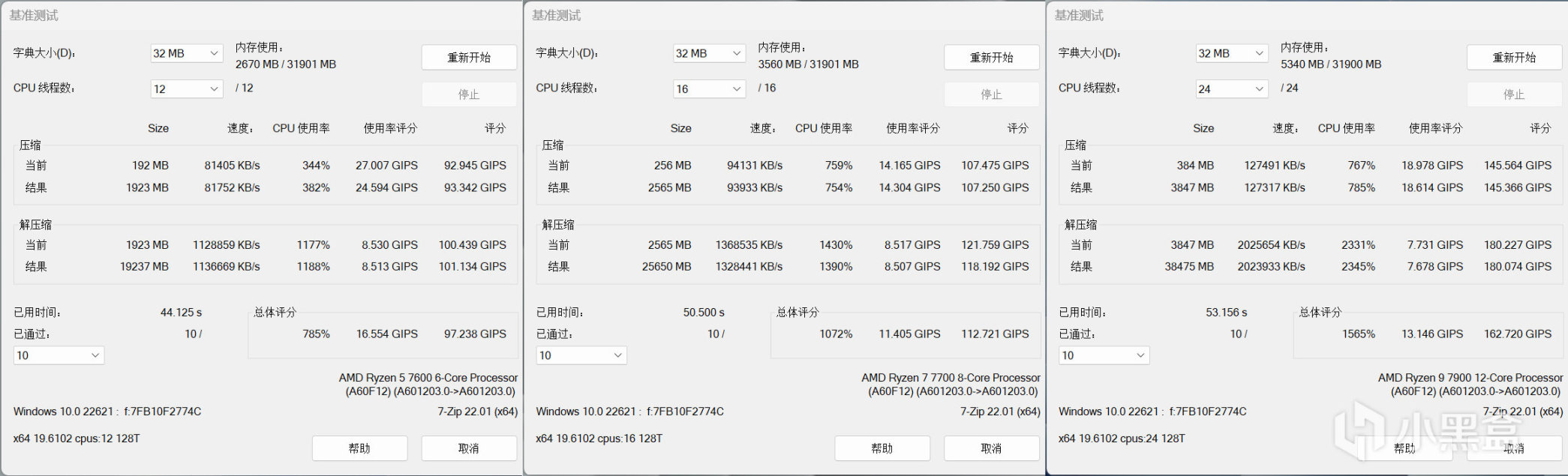This screenshot has width=1568, height=476.
Task: Click total usage rating 16.554 GIPS
Action: [387, 334]
